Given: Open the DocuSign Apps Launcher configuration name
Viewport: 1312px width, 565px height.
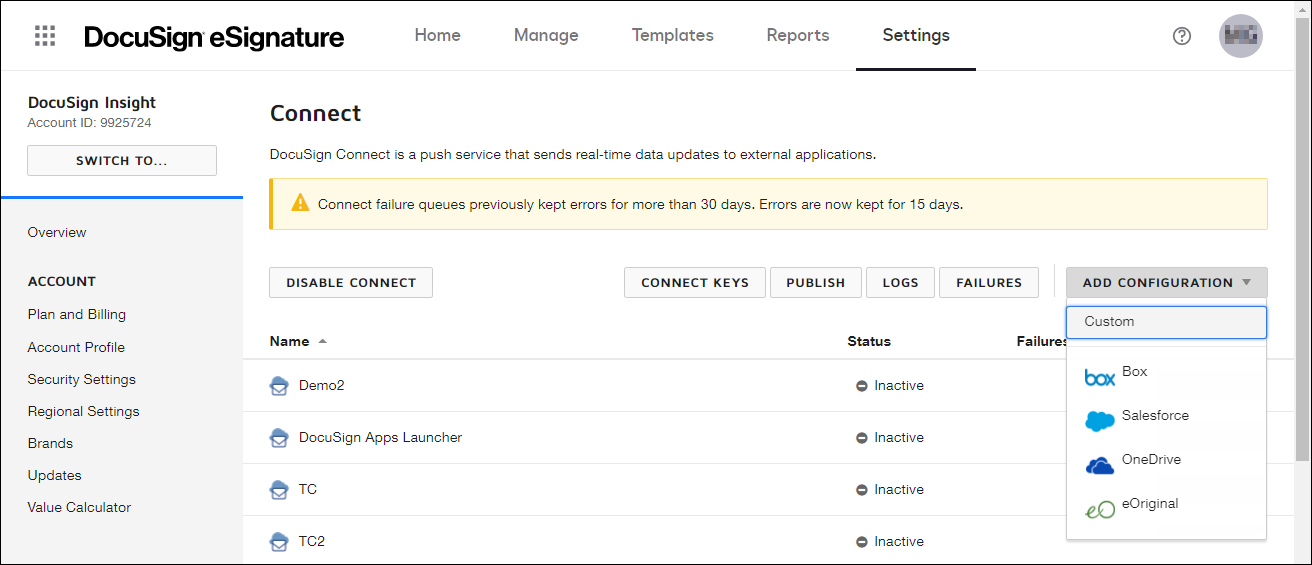Looking at the screenshot, I should [x=380, y=437].
